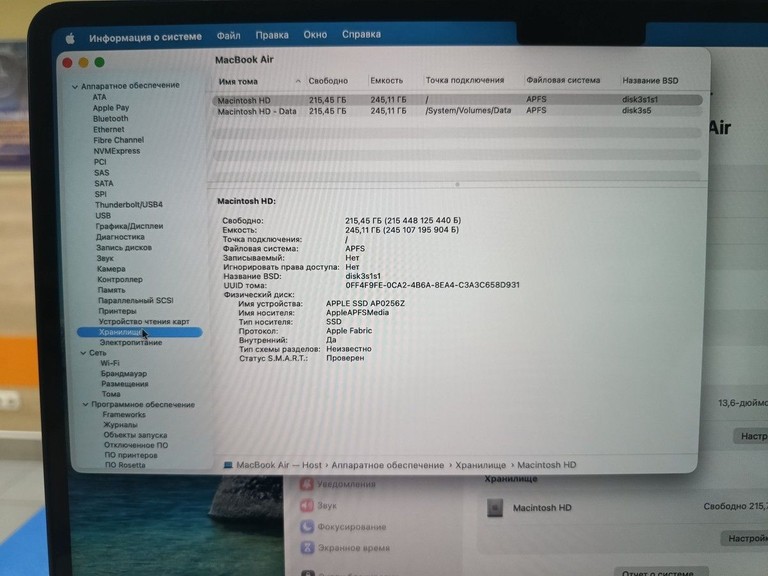Select Bluetooth in the sidebar

point(111,119)
